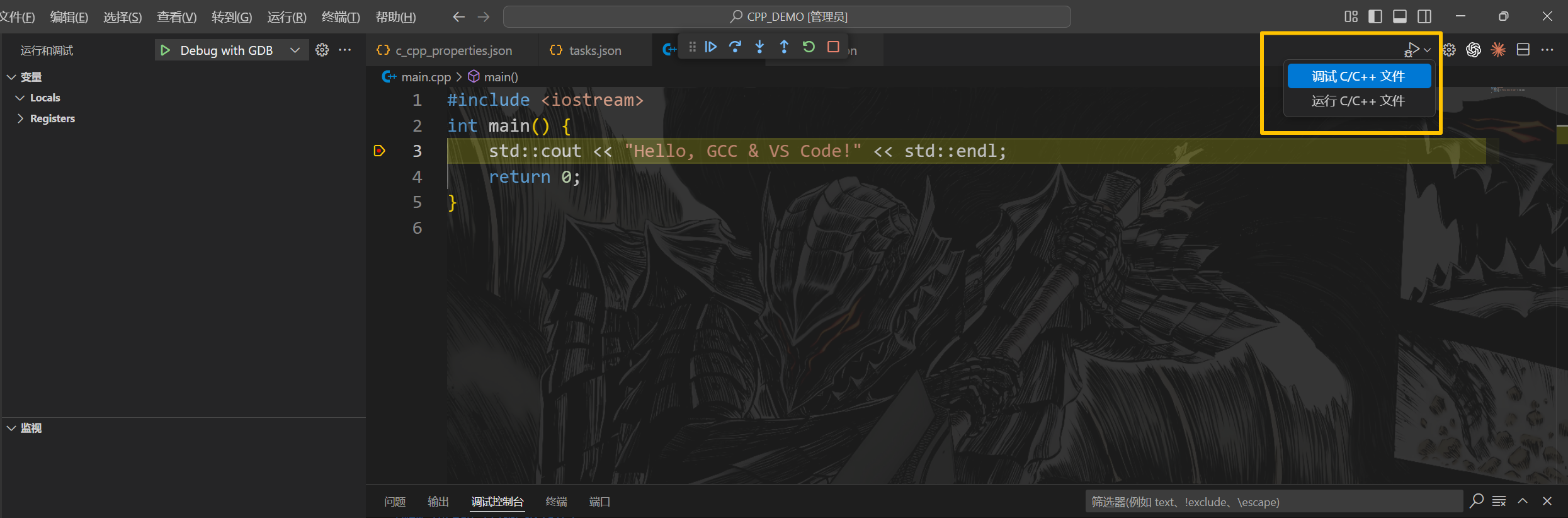Viewport: 1568px width, 518px height.
Task: Click line 4 return statement
Action: [x=535, y=177]
